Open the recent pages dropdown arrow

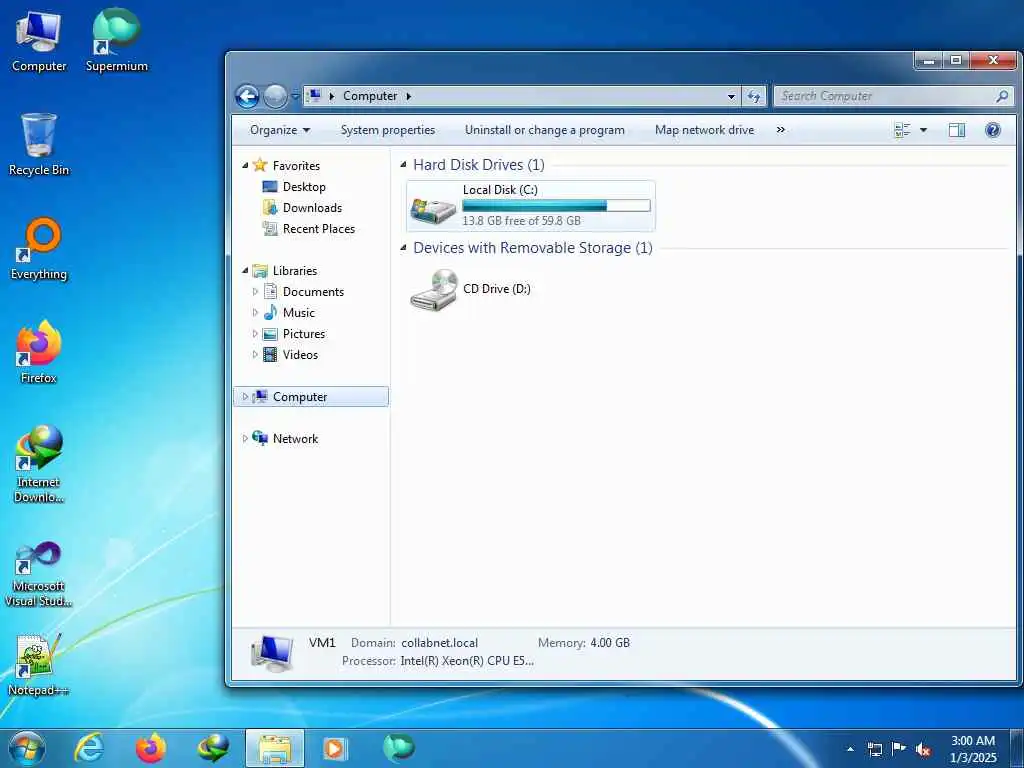295,97
